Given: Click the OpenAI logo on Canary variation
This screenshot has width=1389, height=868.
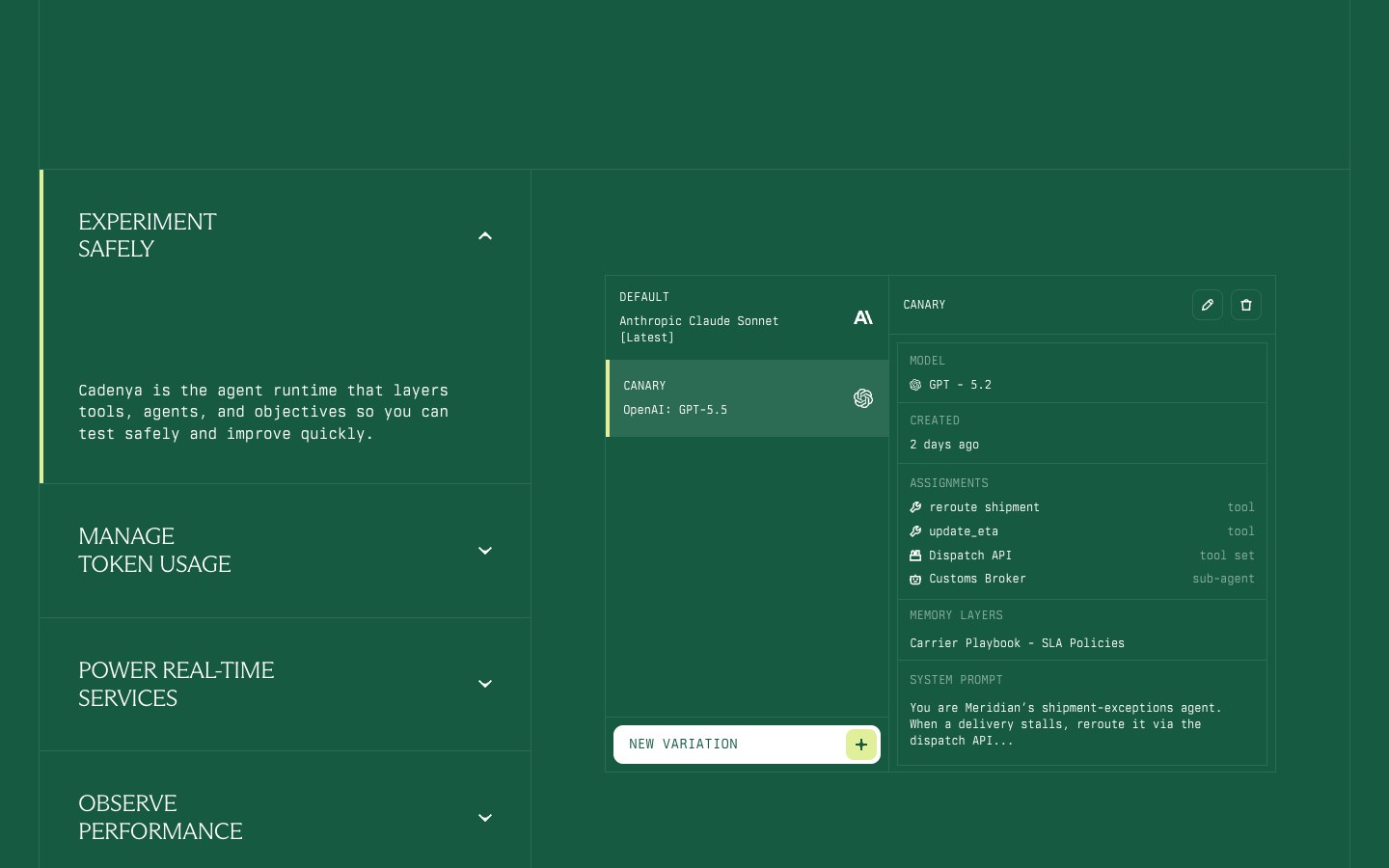Looking at the screenshot, I should point(863,398).
